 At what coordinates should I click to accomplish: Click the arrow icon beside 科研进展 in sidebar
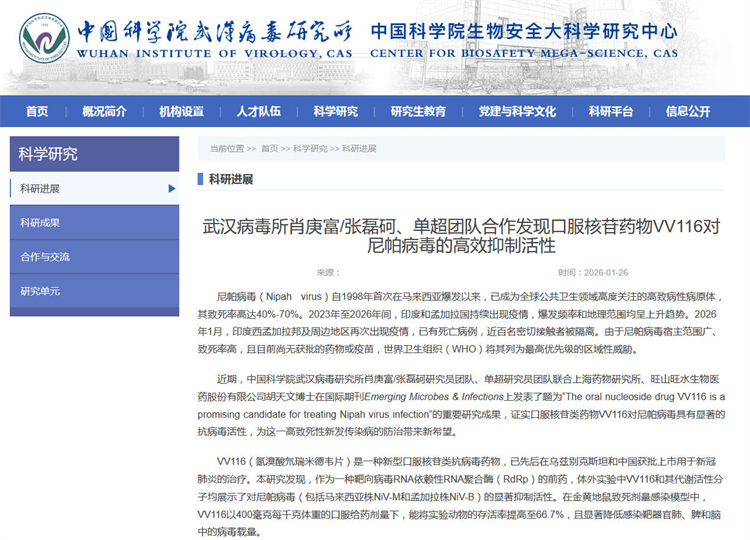pyautogui.click(x=172, y=188)
